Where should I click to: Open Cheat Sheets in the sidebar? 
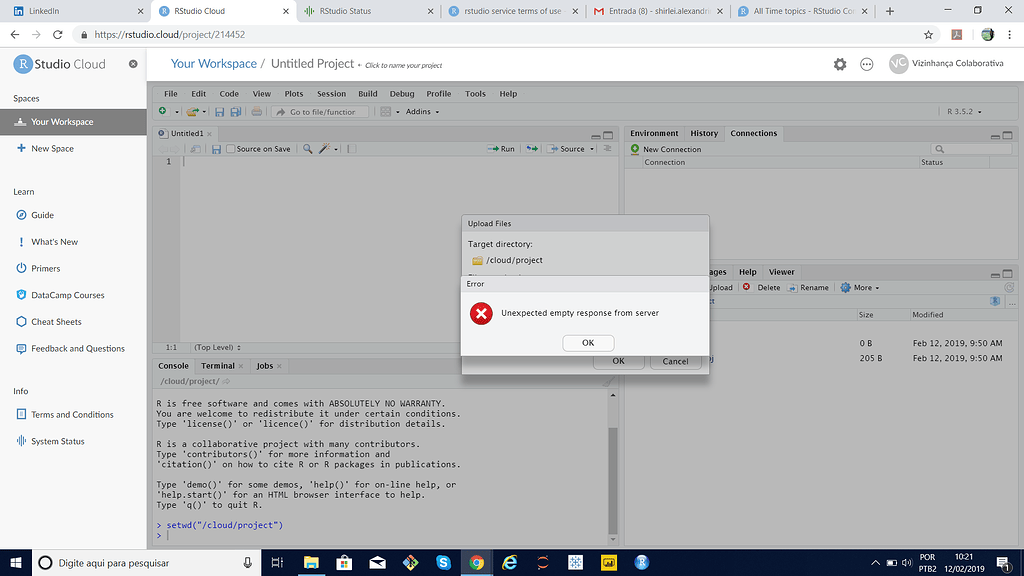56,321
